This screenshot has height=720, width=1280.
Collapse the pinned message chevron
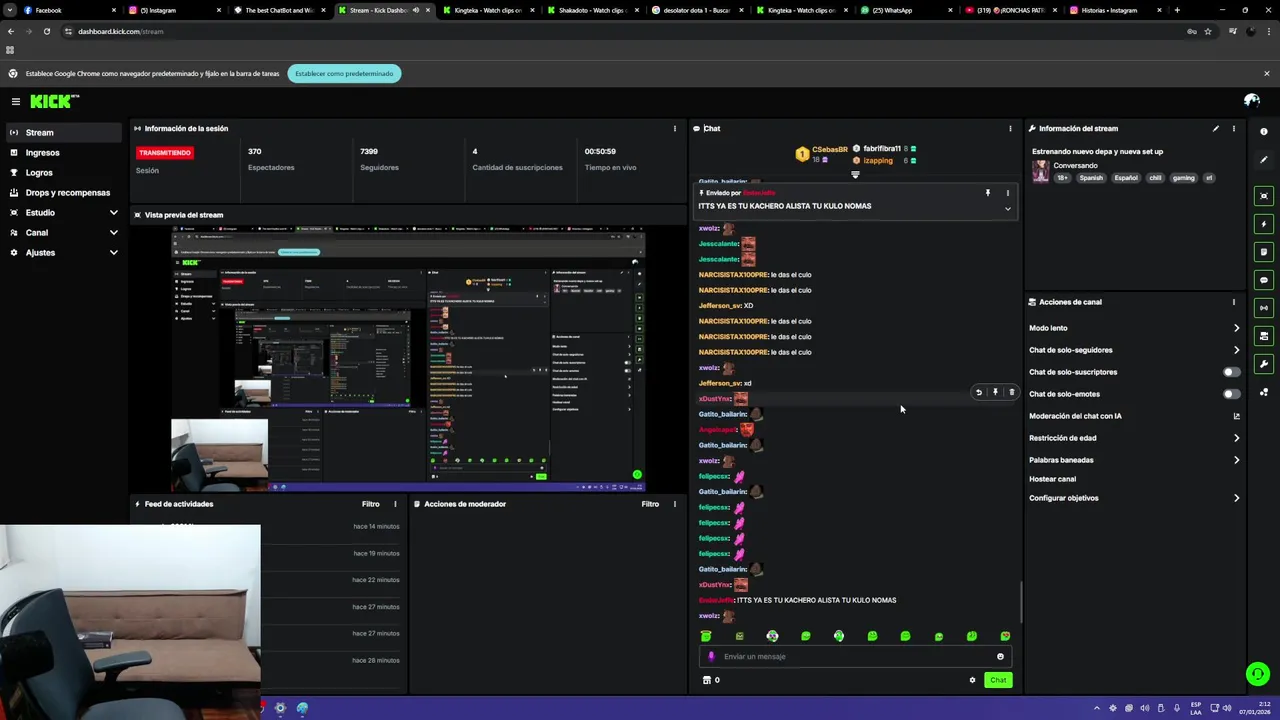click(1008, 209)
